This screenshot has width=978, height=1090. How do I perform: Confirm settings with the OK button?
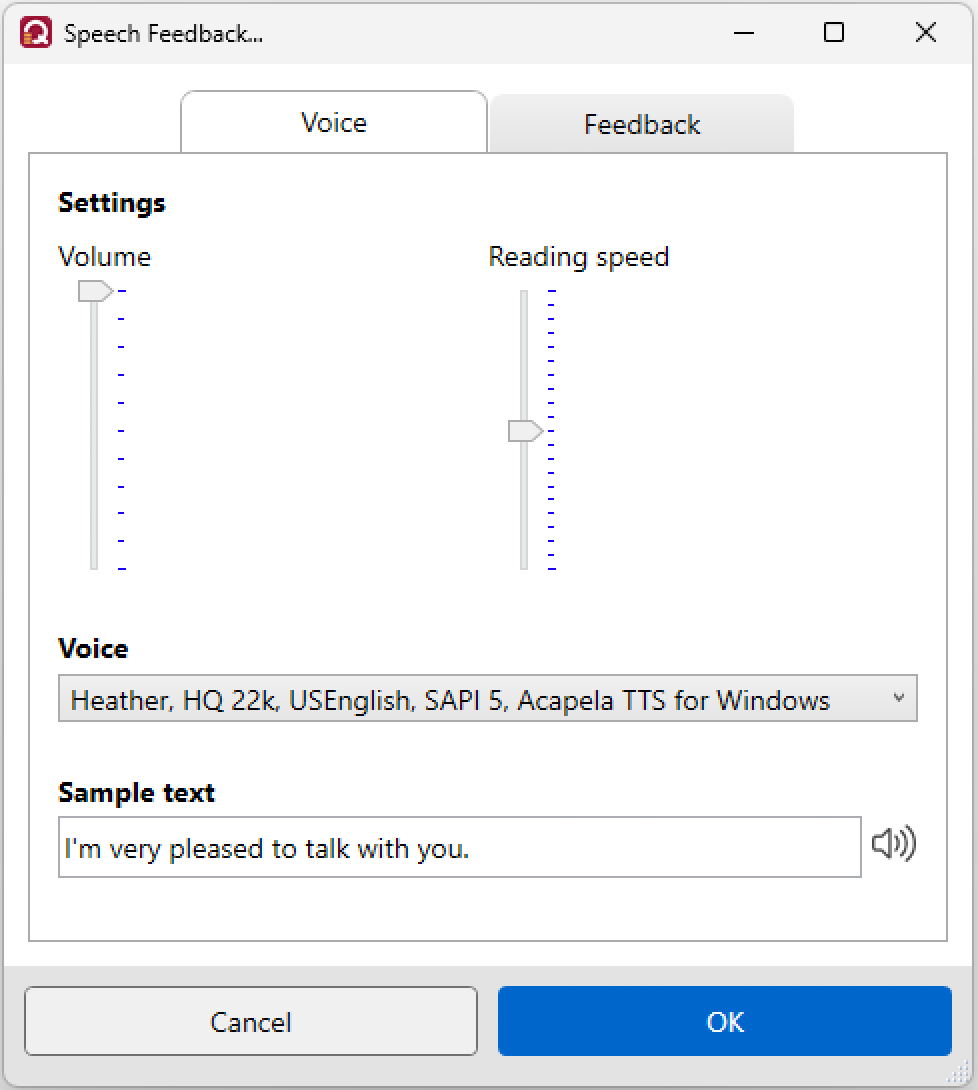[724, 1021]
